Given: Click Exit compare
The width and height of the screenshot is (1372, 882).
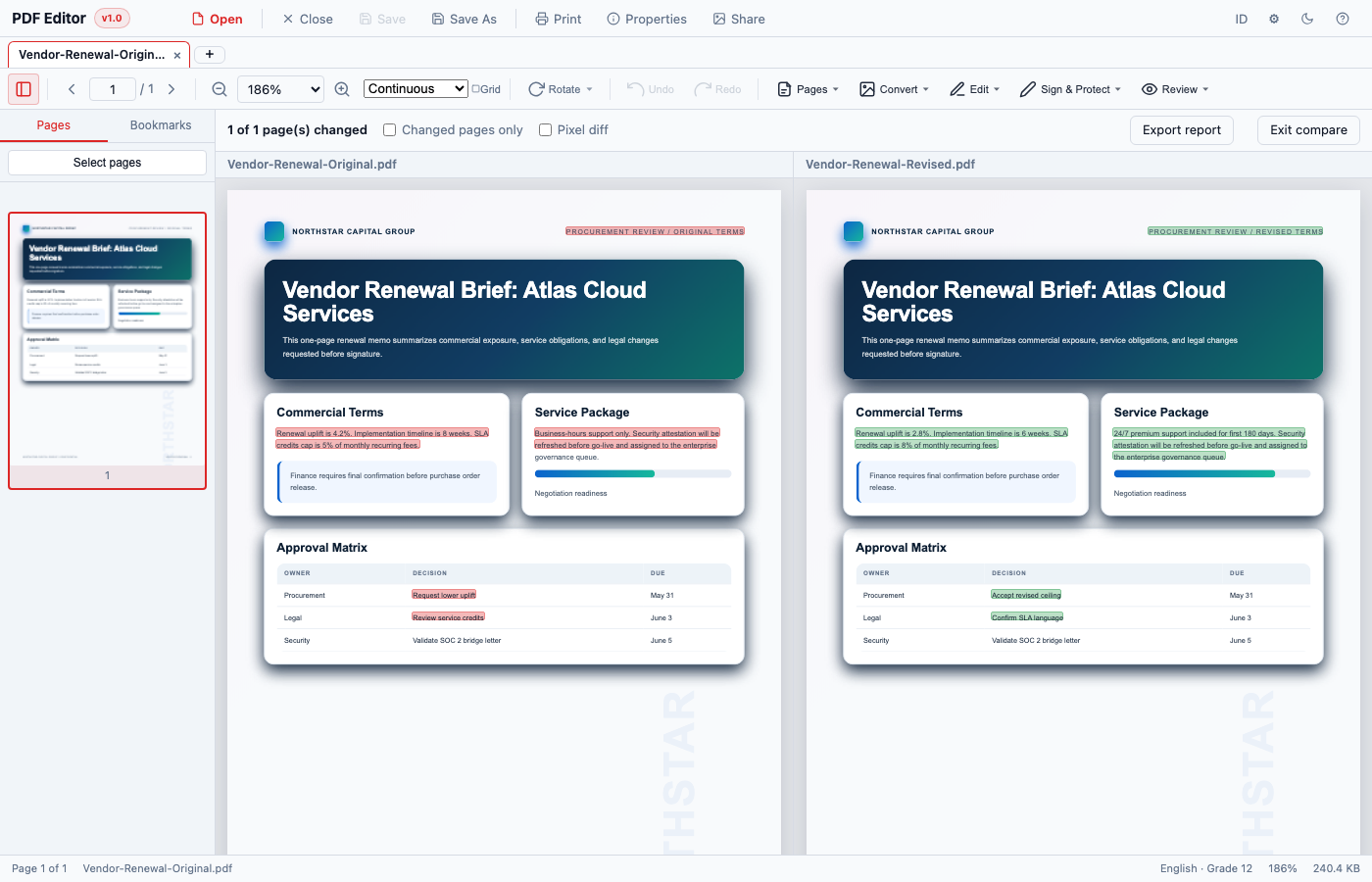Looking at the screenshot, I should click(x=1308, y=130).
